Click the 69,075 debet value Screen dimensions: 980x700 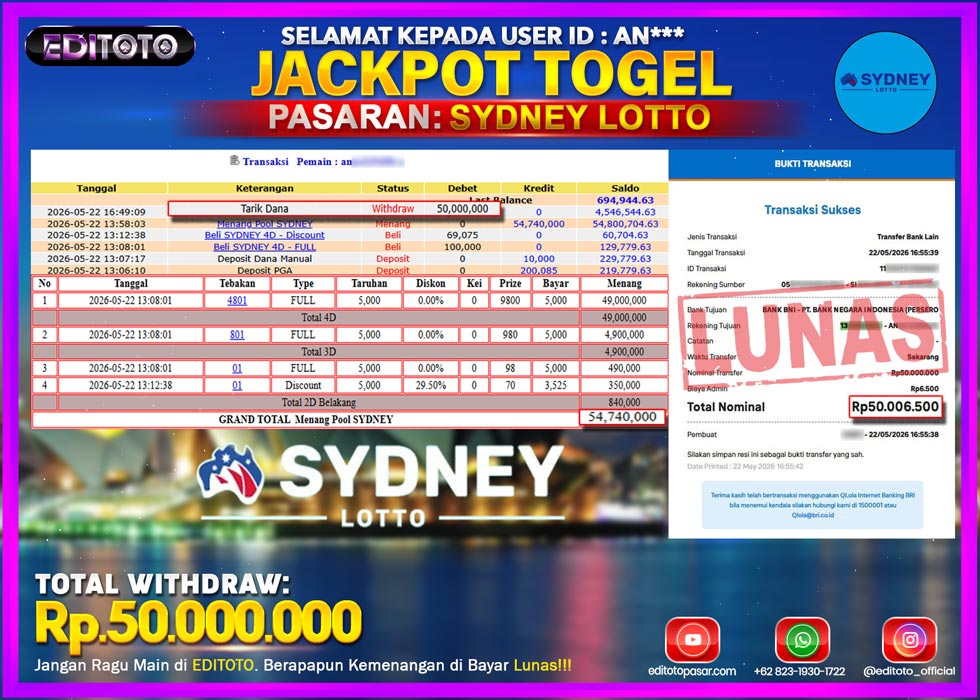(462, 235)
